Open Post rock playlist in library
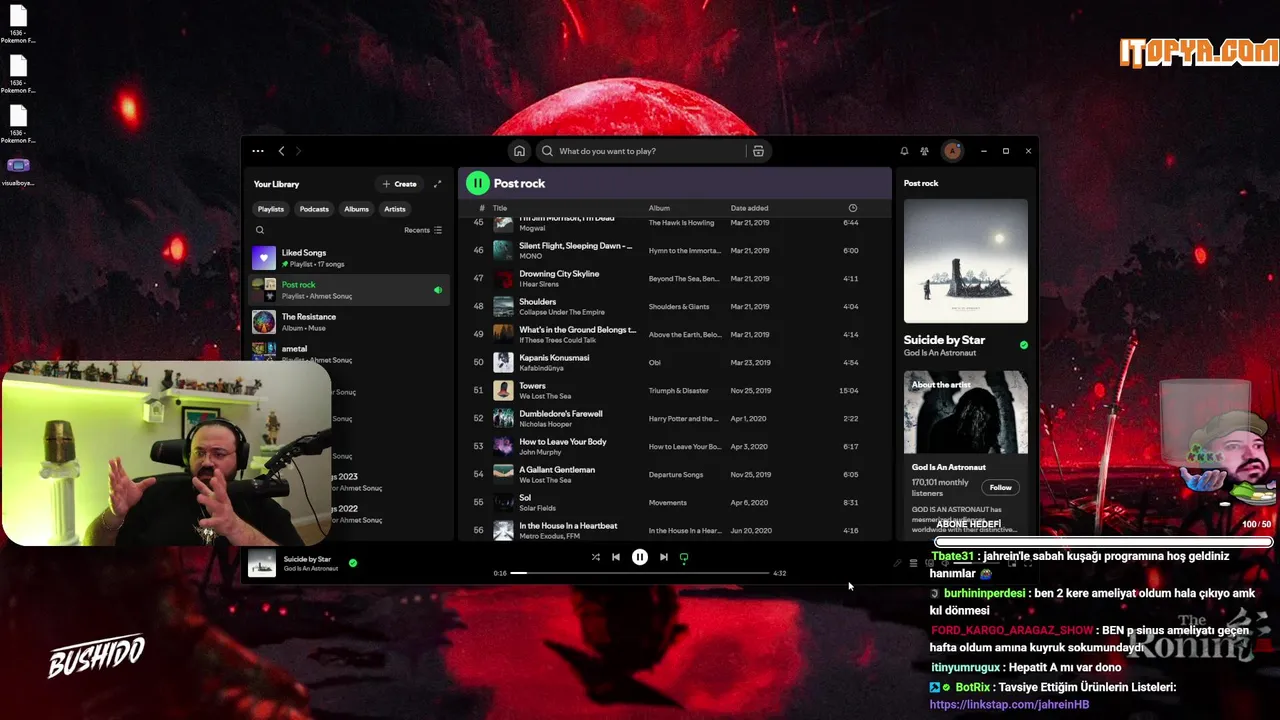The image size is (1280, 720). [350, 290]
